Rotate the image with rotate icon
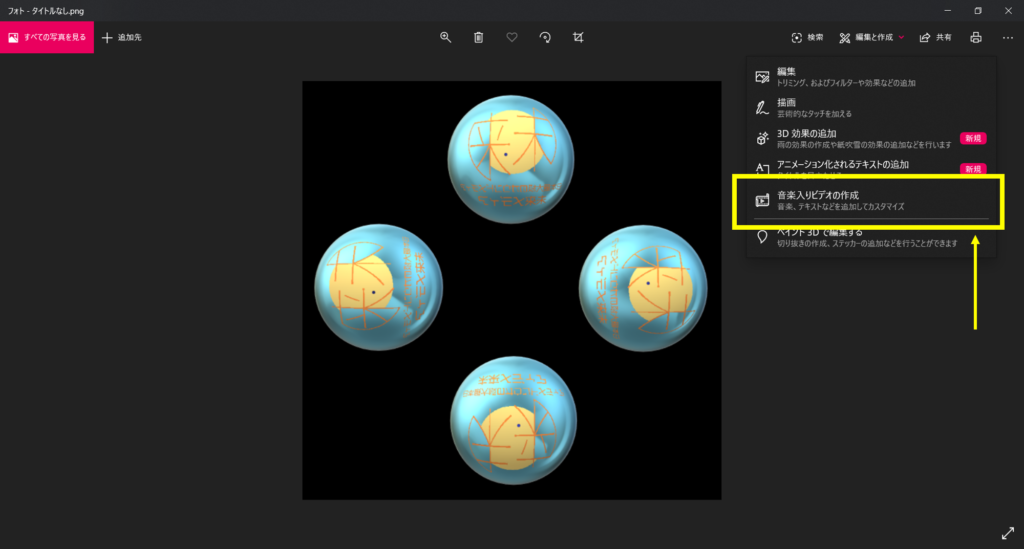The image size is (1024, 549). tap(545, 37)
